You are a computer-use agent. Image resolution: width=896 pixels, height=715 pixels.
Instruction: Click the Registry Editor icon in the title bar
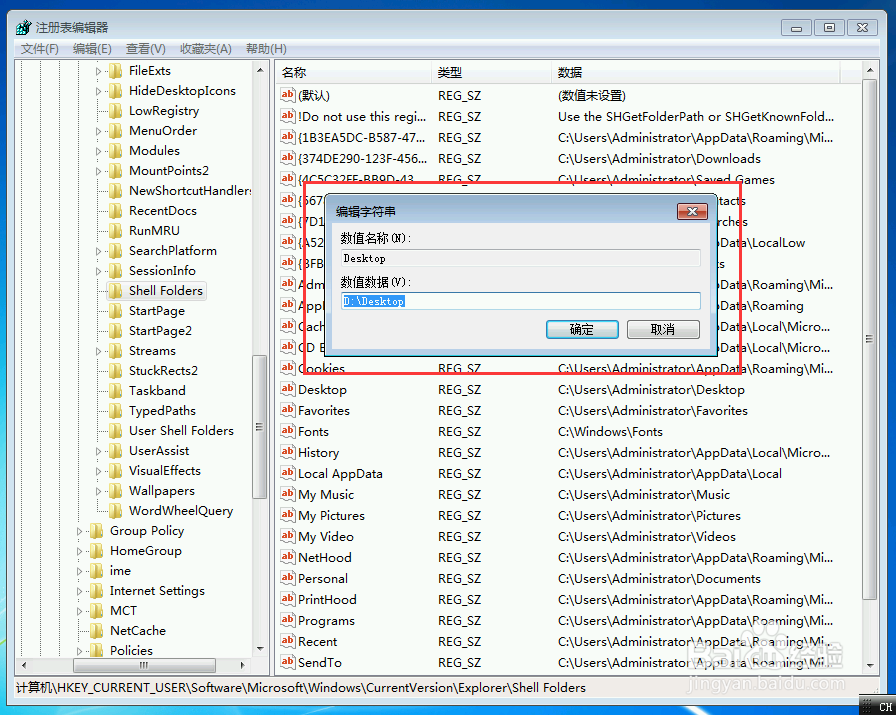[x=21, y=27]
